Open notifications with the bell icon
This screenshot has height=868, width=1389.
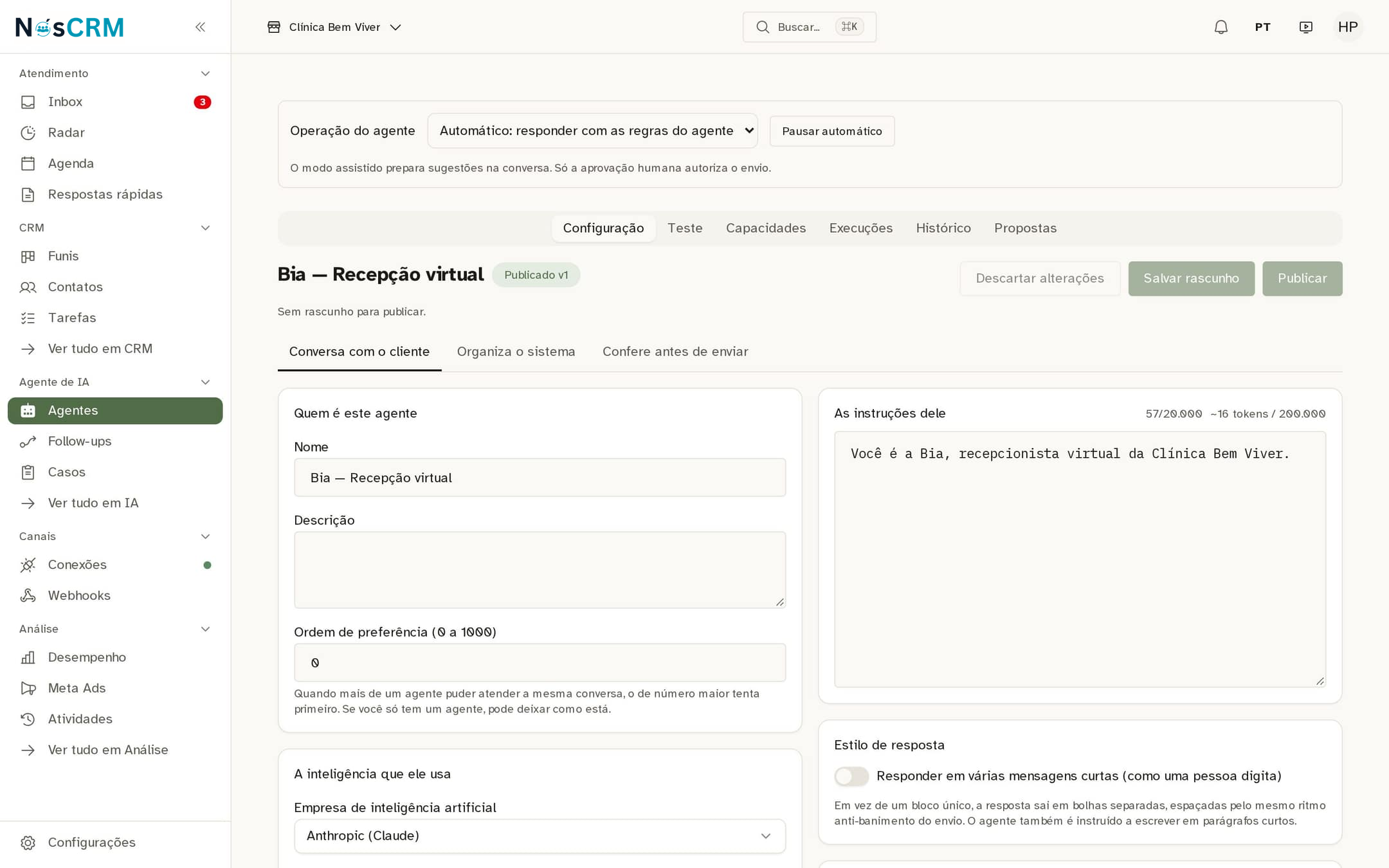[x=1221, y=27]
